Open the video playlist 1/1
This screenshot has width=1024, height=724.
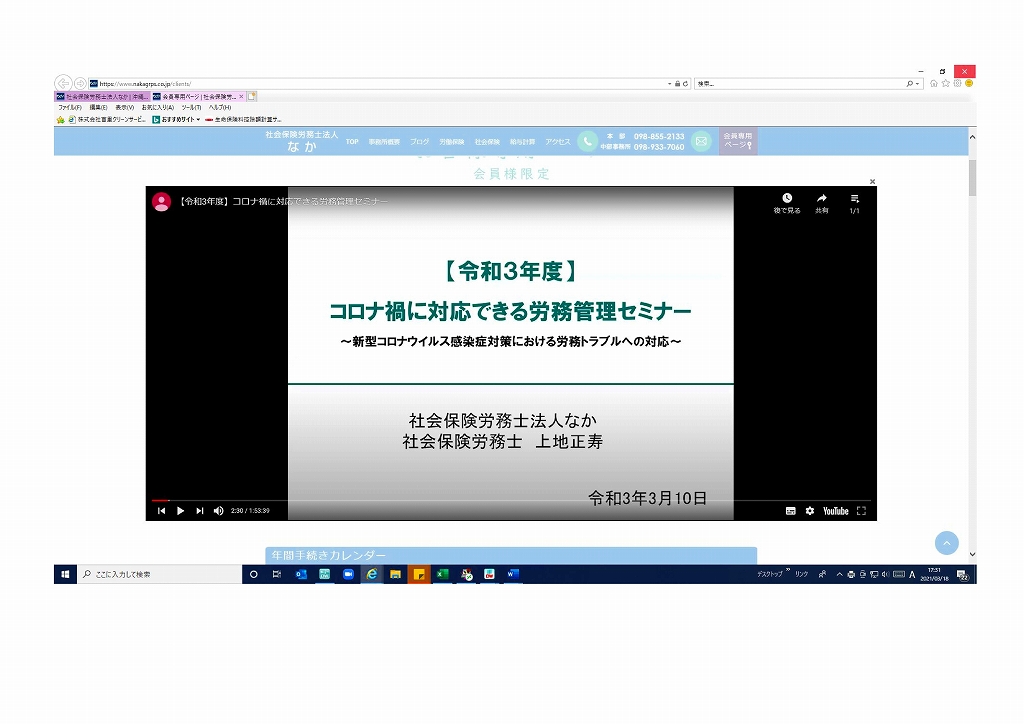click(854, 203)
